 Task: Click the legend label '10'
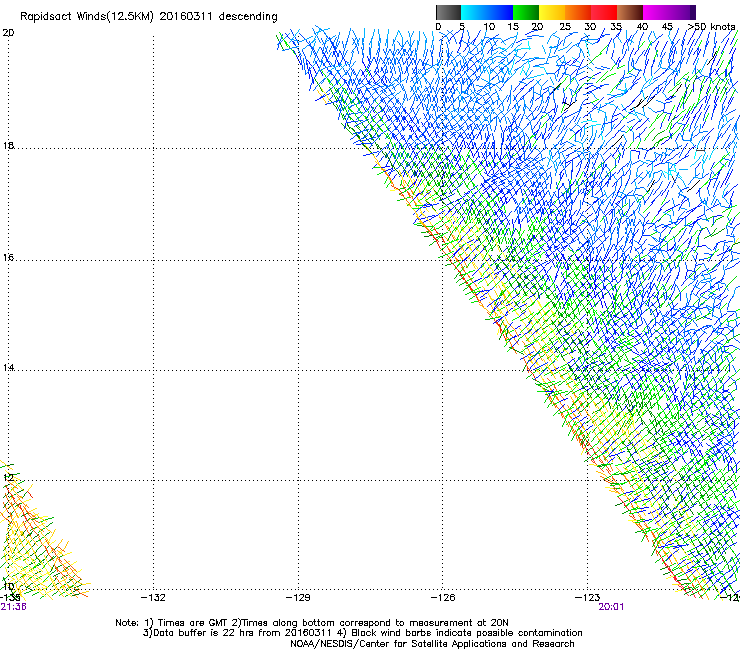click(489, 27)
